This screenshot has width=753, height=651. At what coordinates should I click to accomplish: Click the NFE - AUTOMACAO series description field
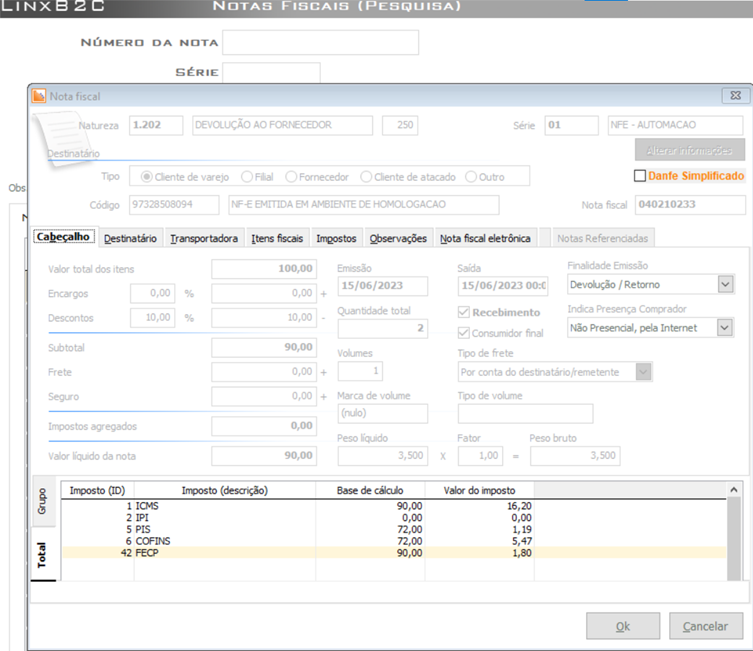(675, 125)
